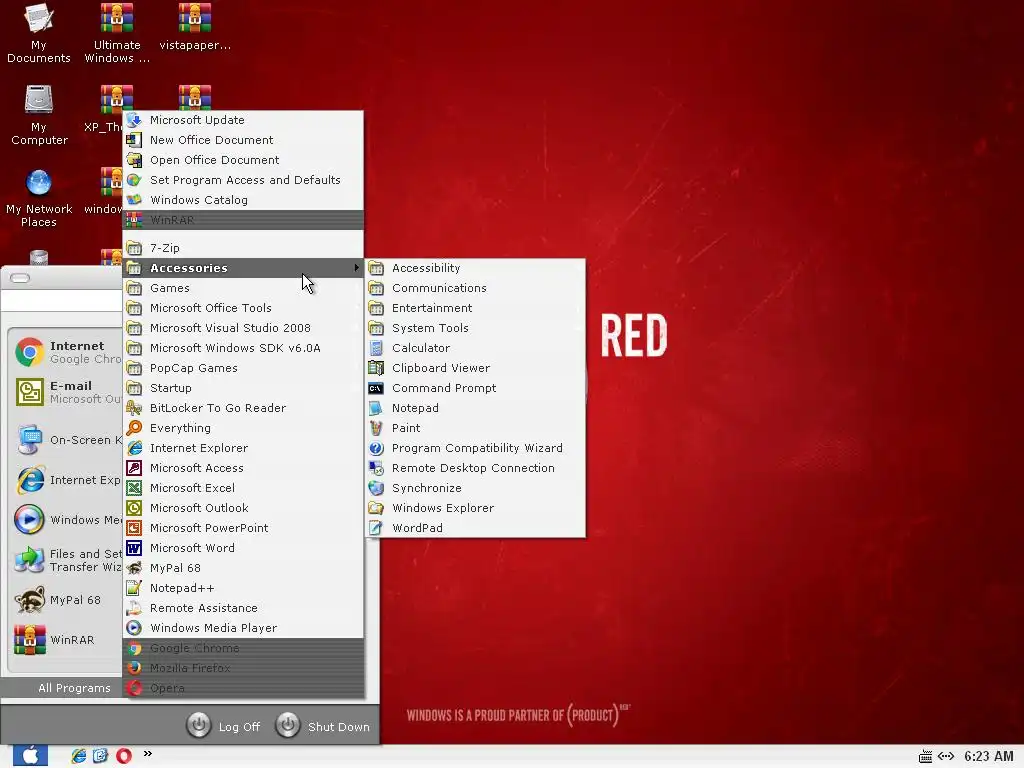Launch WordPad icon
1024x768 pixels.
[376, 528]
